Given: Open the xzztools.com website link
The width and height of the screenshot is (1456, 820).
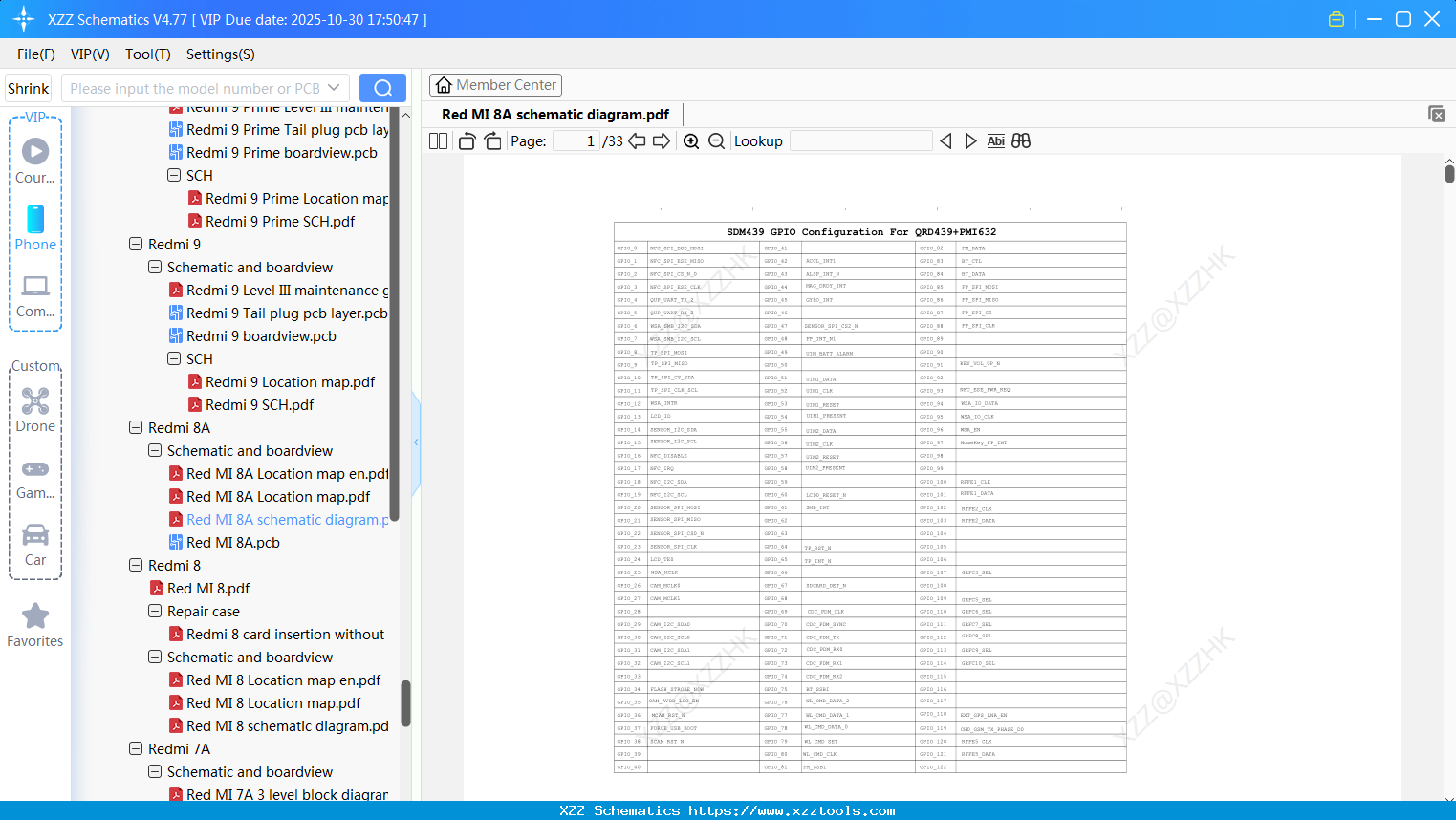Looking at the screenshot, I should click(792, 810).
